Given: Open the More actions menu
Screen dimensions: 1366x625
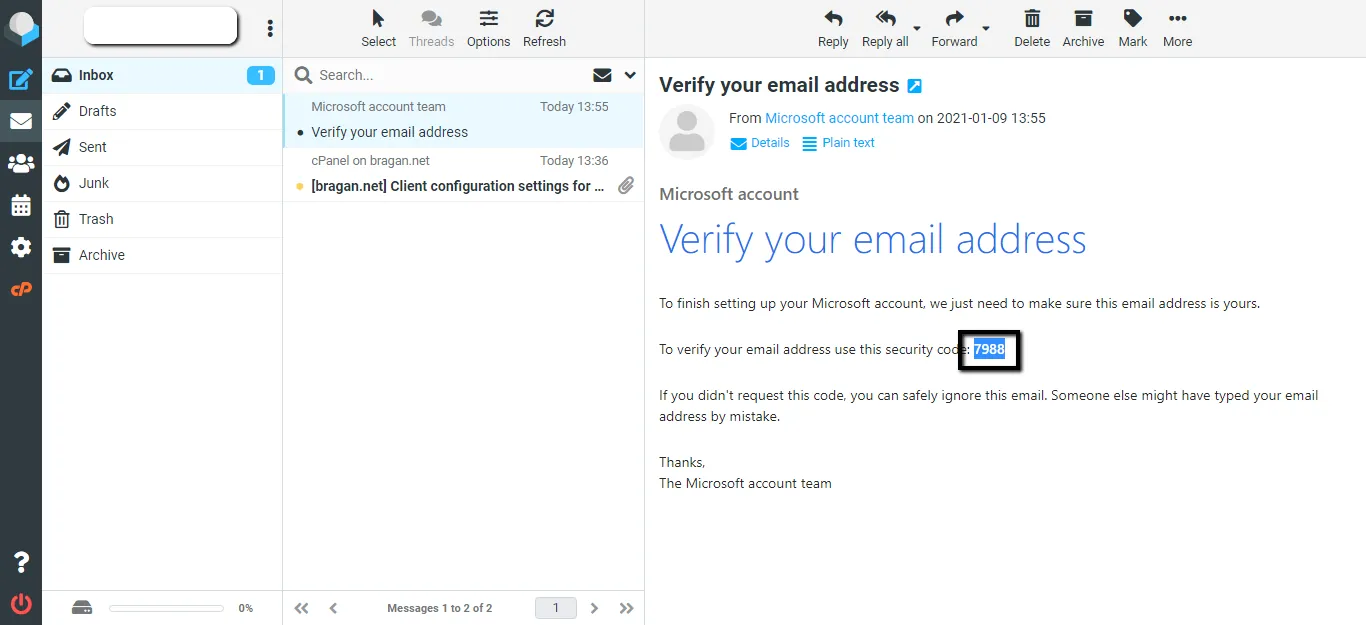Looking at the screenshot, I should [1177, 28].
